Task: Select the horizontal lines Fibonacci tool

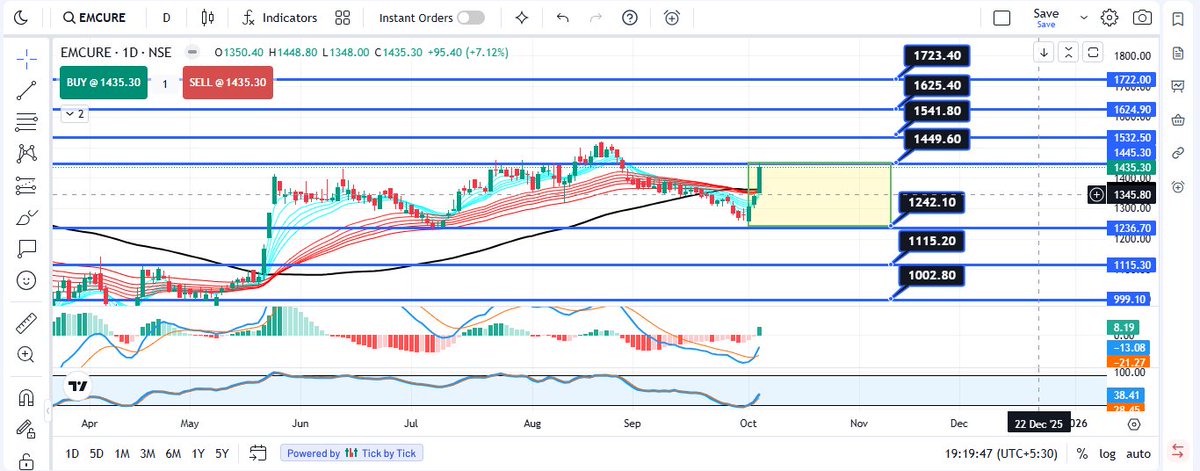Action: pyautogui.click(x=27, y=122)
